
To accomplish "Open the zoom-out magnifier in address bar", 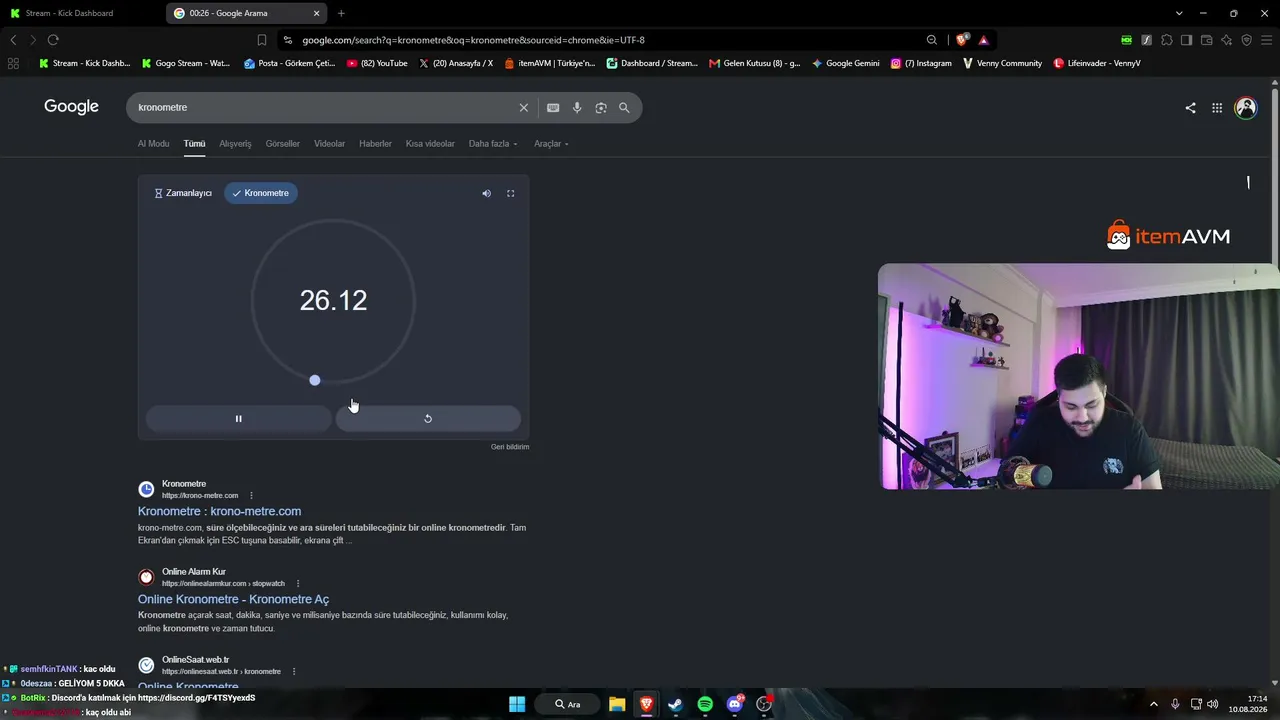I will click(x=932, y=40).
